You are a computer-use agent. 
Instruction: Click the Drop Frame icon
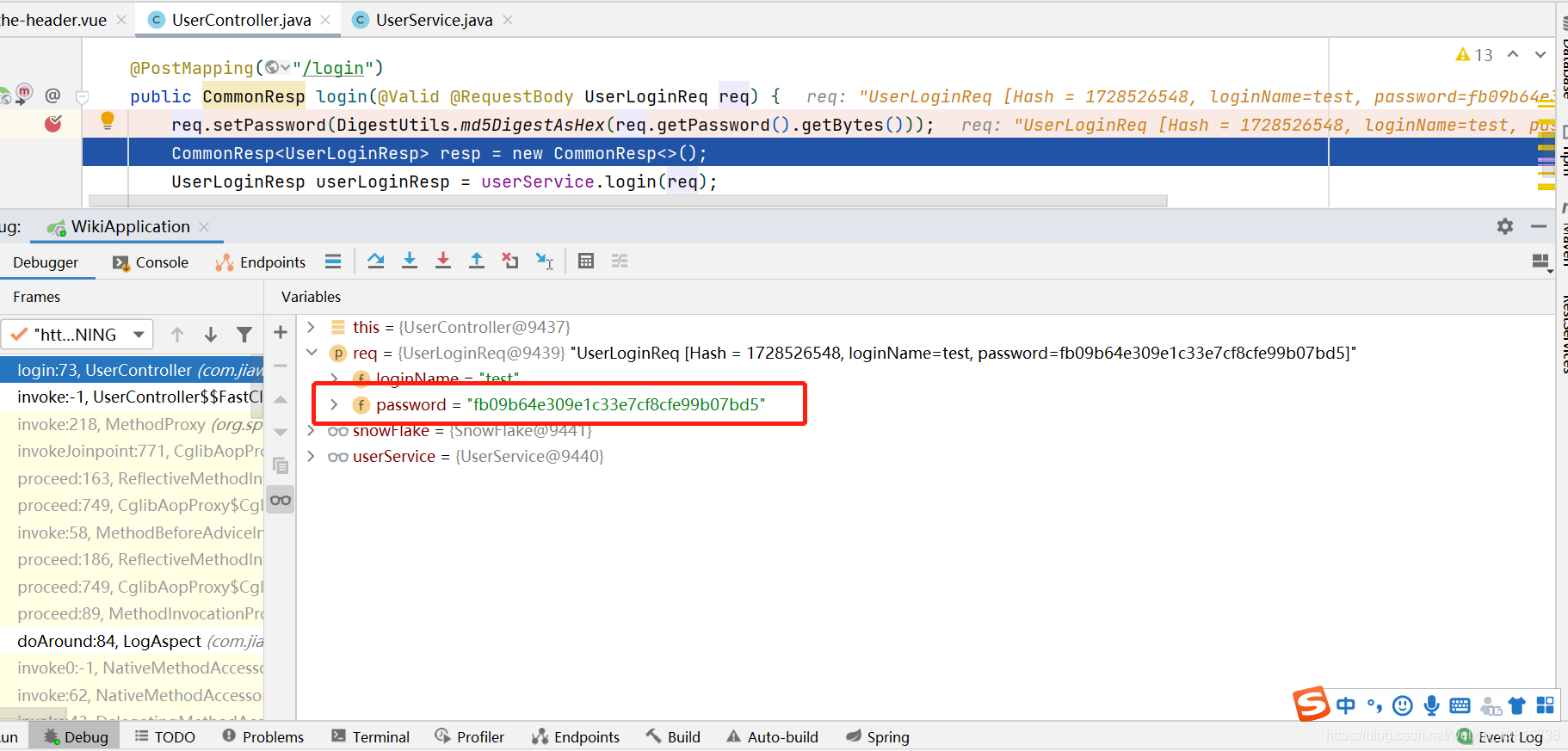[x=510, y=261]
